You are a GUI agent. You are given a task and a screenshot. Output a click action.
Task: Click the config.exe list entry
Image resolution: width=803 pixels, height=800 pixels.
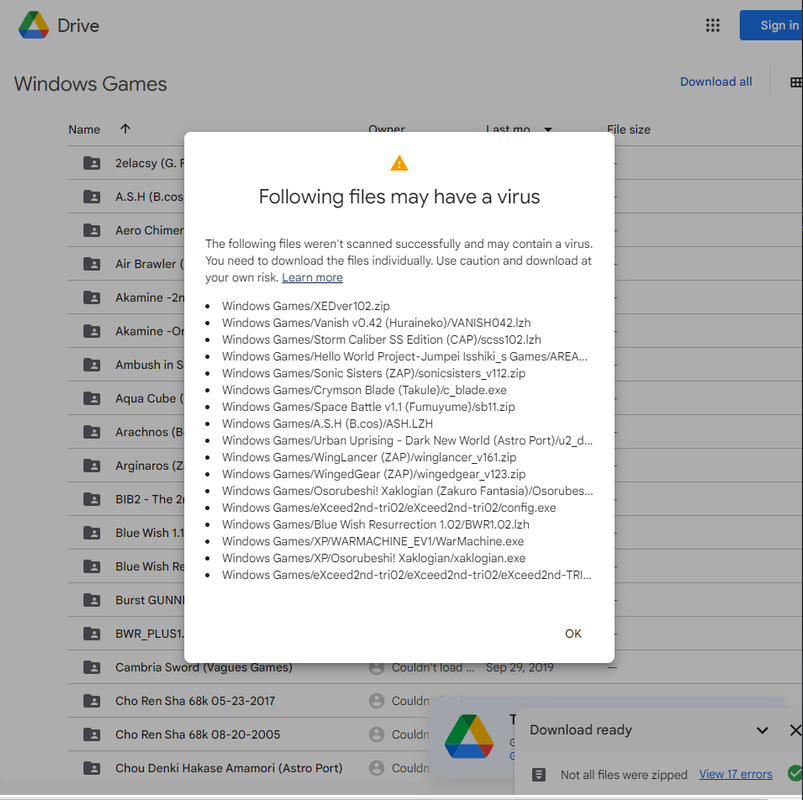[389, 508]
